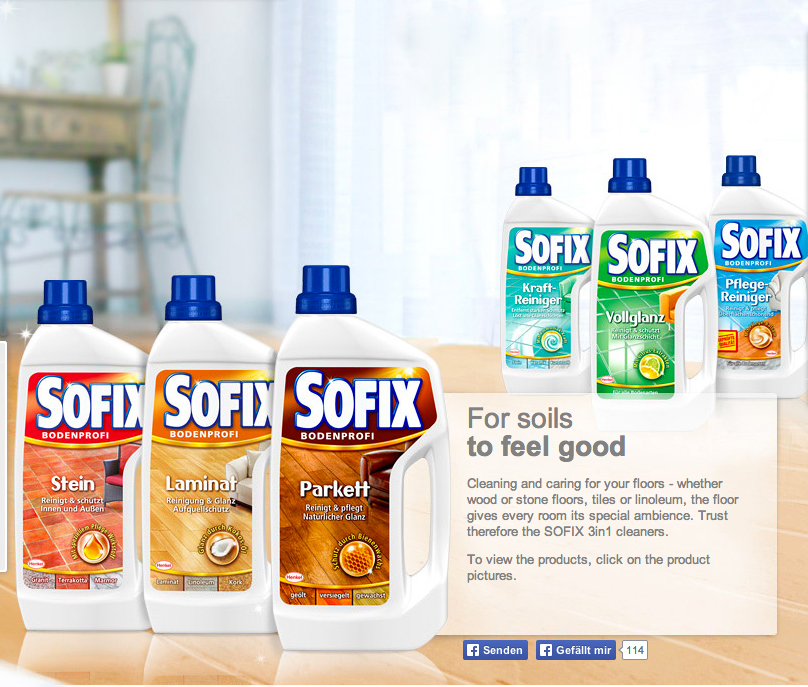Viewport: 808px width, 687px height.
Task: Select the Kraft-Reiniger bottle
Action: 547,280
